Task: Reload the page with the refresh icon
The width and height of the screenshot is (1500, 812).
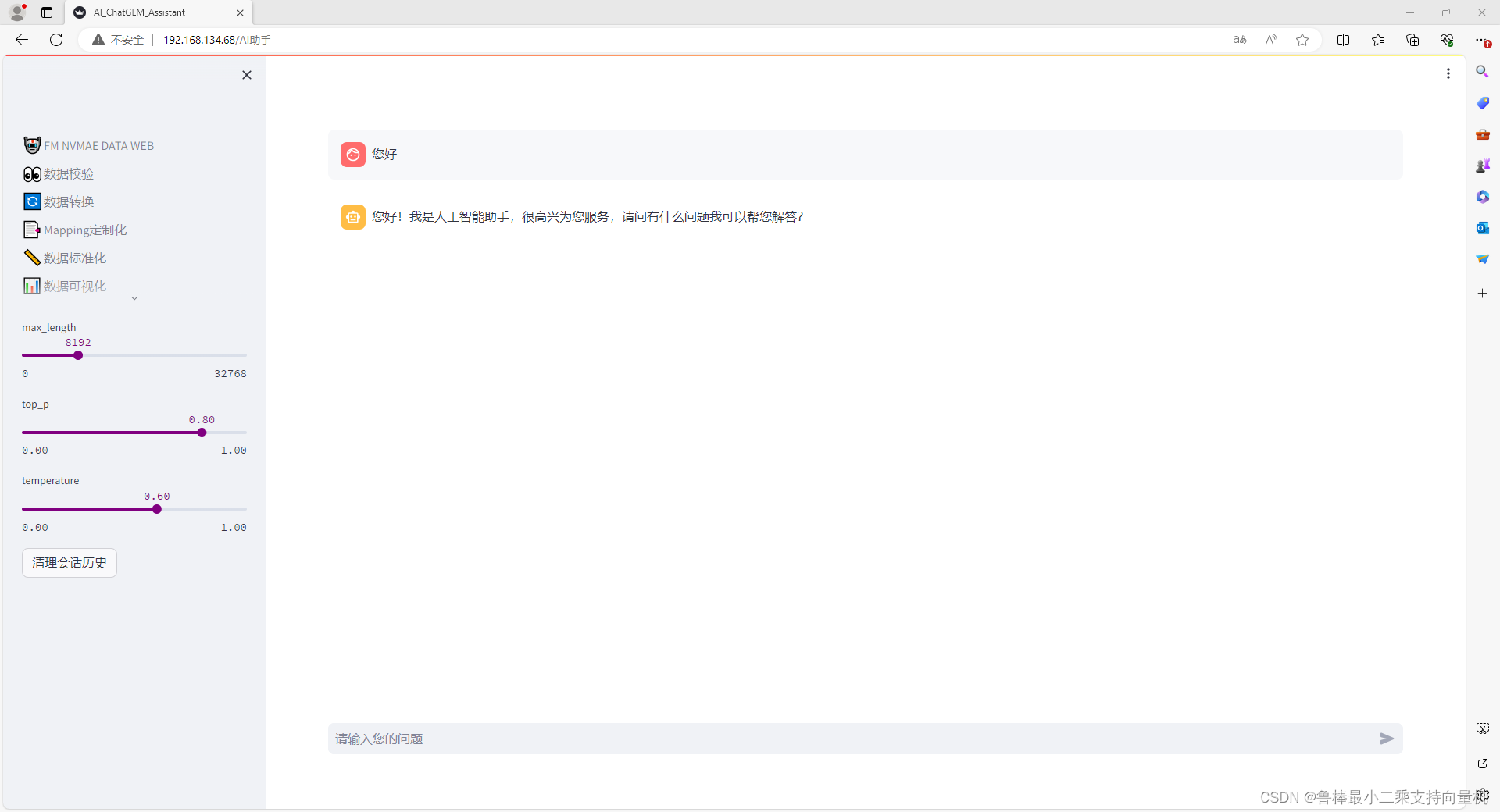Action: (x=56, y=40)
